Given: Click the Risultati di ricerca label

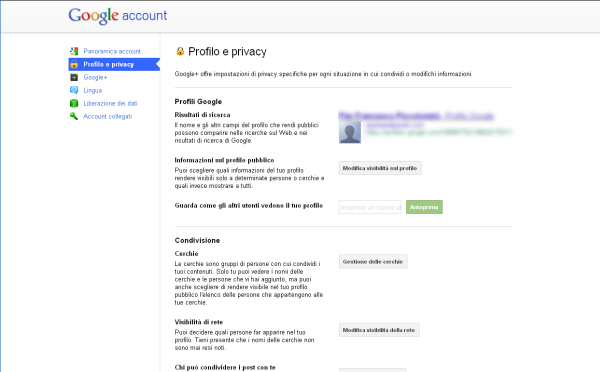Looking at the screenshot, I should point(202,115).
